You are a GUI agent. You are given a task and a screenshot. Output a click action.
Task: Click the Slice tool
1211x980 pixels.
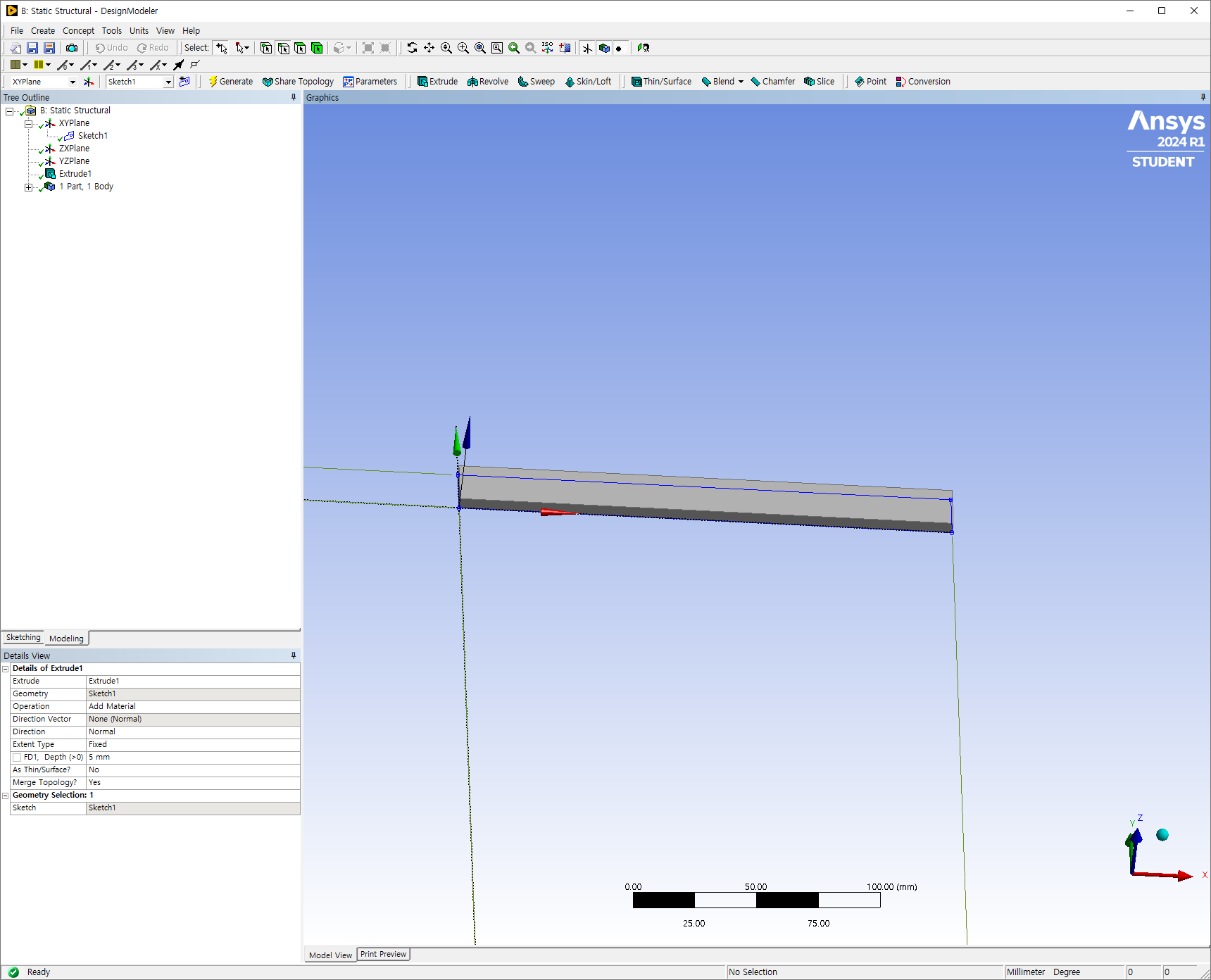(x=820, y=82)
